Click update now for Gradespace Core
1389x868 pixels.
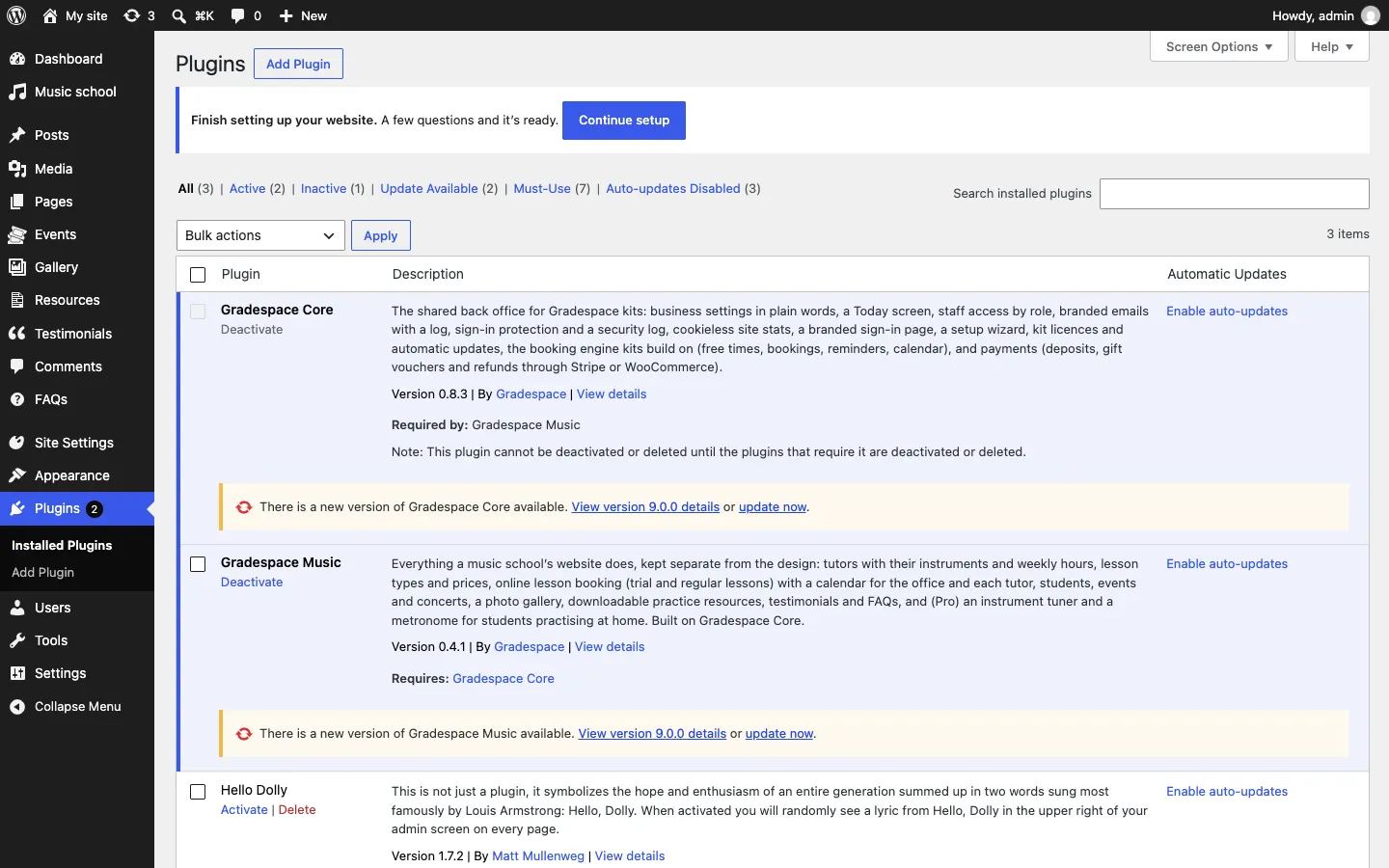click(773, 507)
